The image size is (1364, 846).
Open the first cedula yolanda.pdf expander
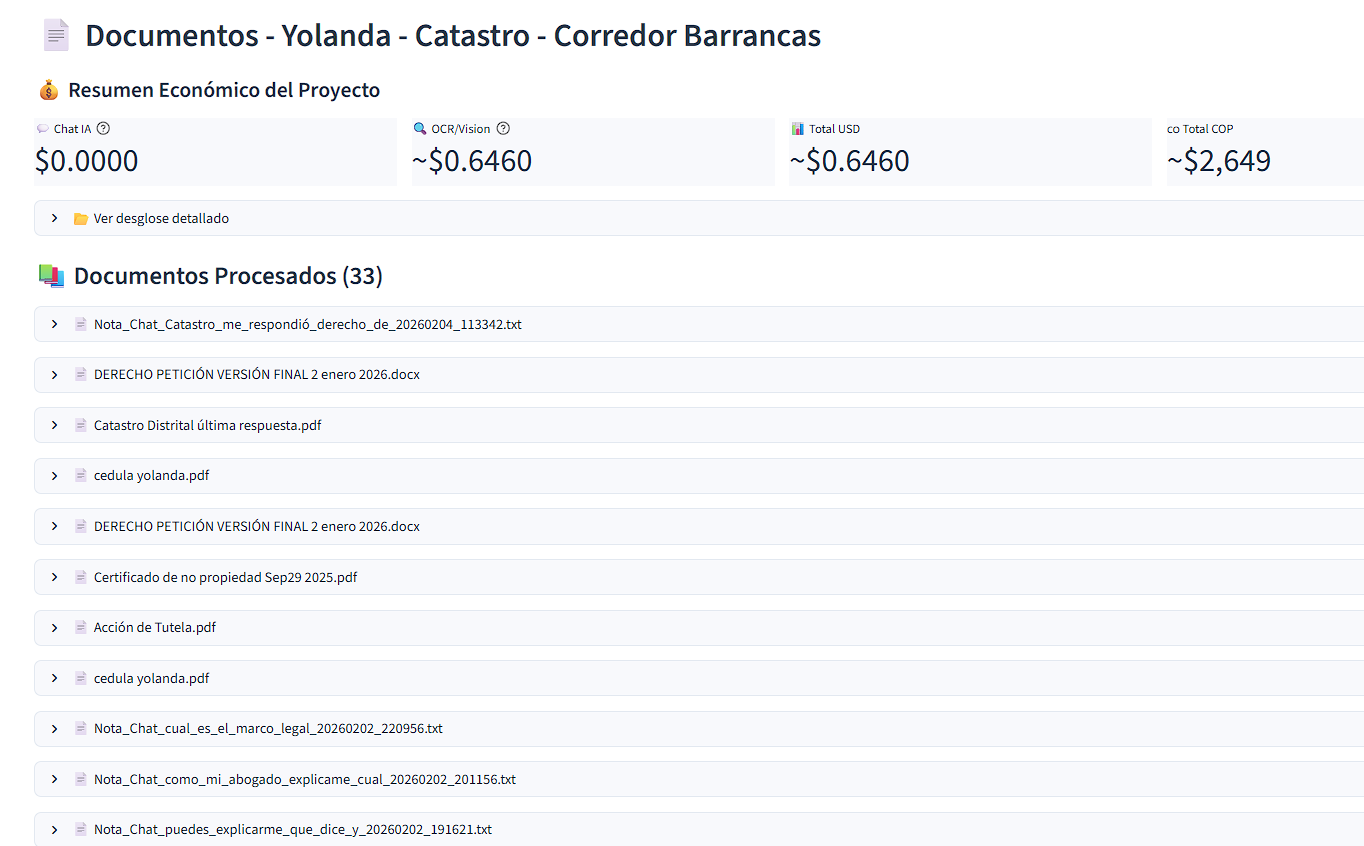pos(55,476)
